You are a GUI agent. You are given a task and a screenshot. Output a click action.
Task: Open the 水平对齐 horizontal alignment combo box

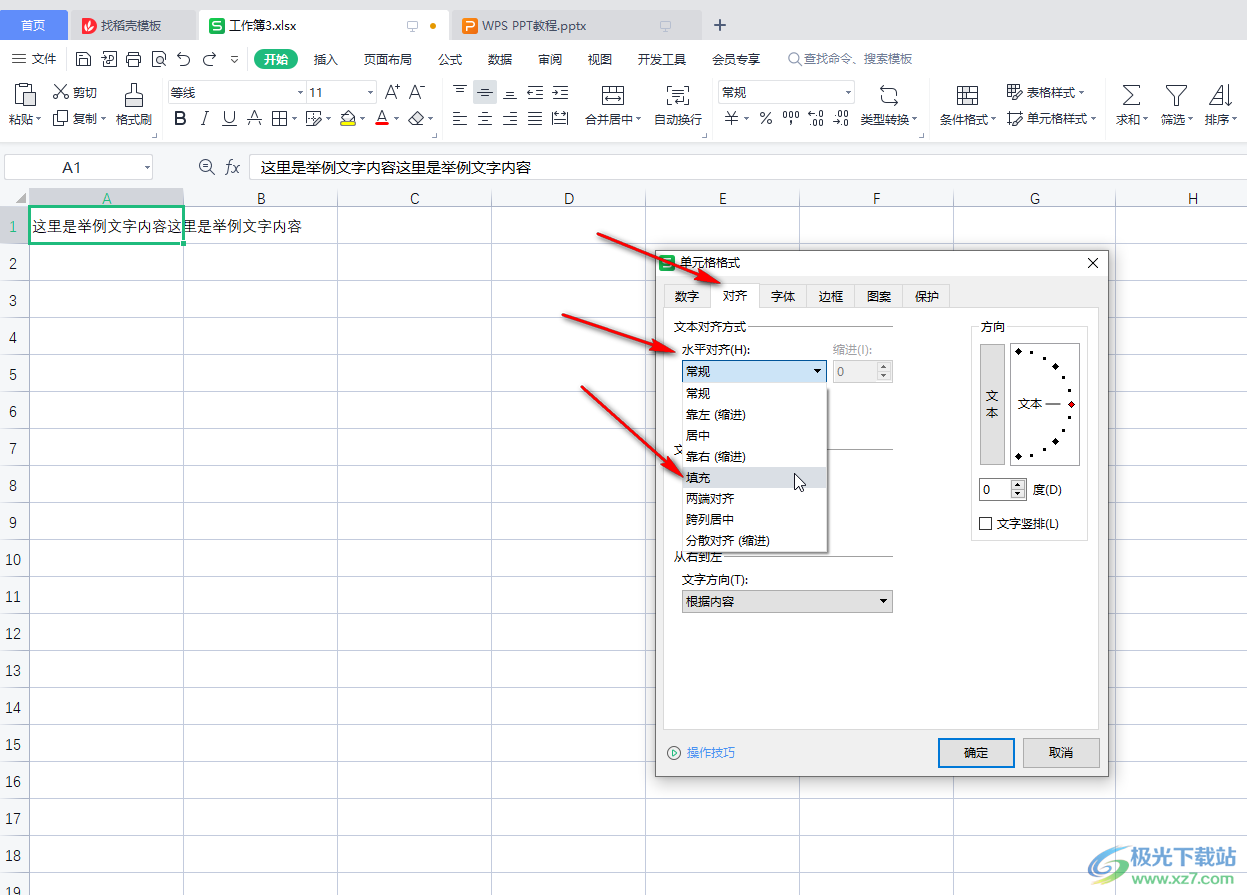[x=754, y=371]
